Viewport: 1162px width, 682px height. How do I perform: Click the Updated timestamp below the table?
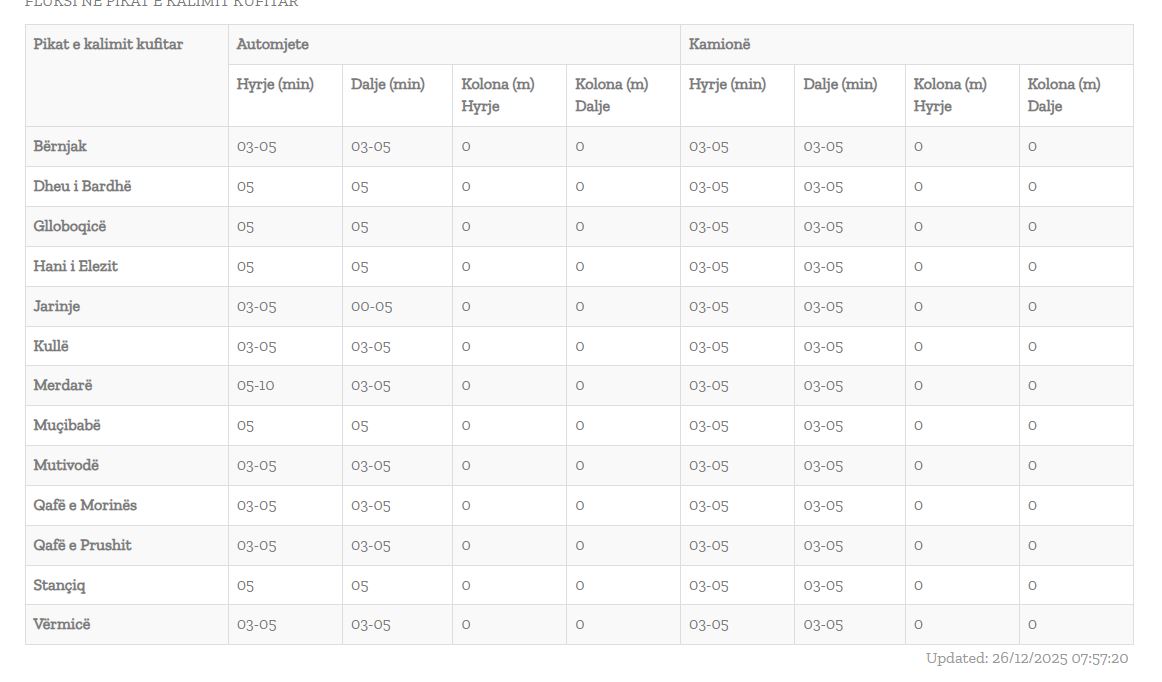click(x=1027, y=658)
